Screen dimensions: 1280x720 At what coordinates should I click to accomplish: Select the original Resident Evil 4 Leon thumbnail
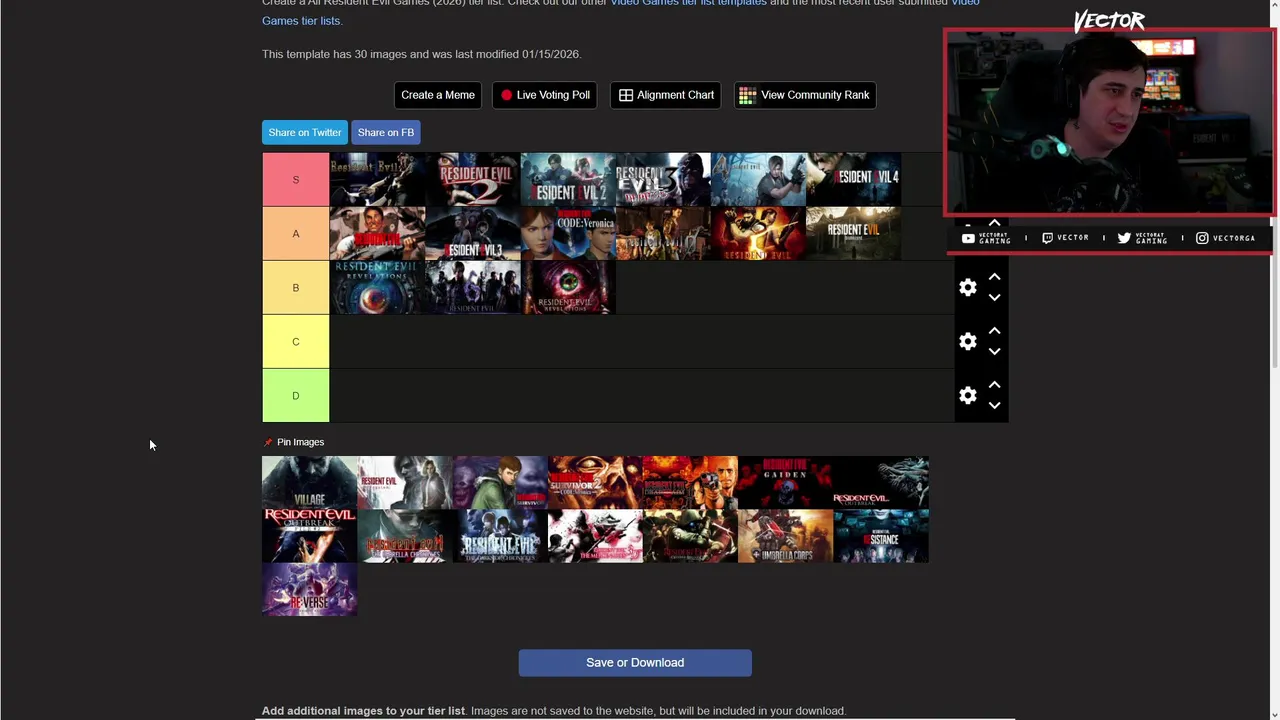[758, 179]
